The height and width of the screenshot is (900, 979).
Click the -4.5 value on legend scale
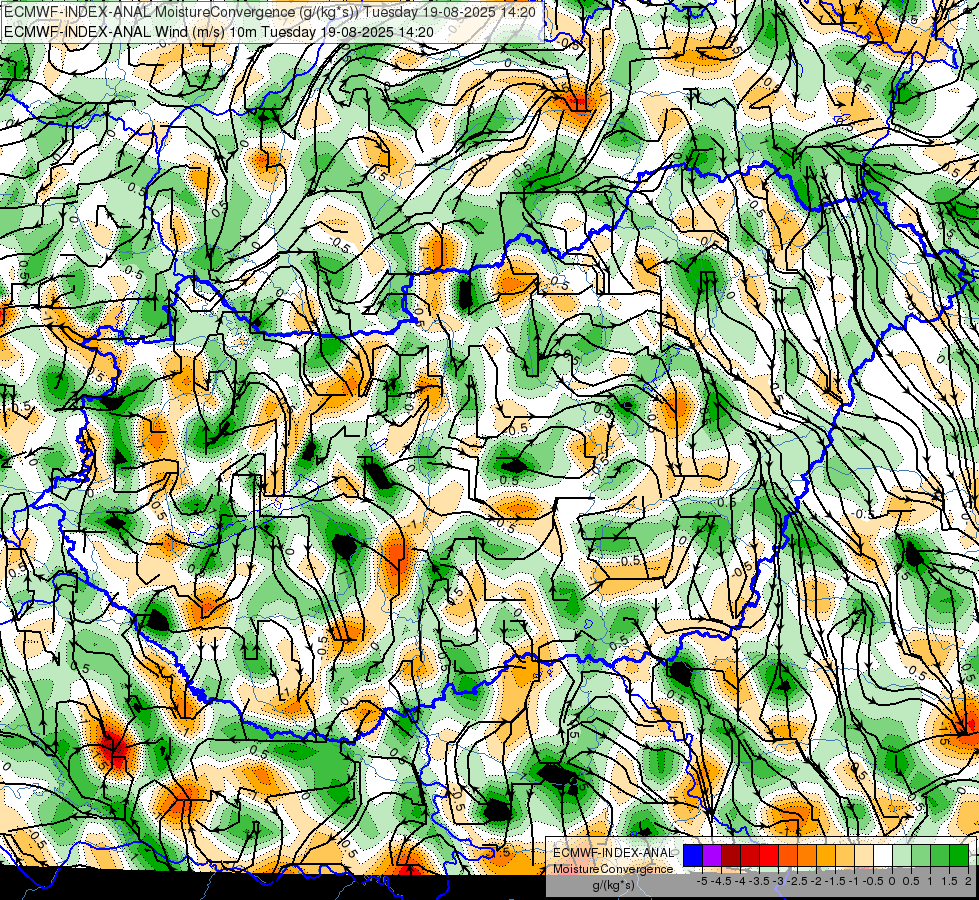click(x=721, y=881)
